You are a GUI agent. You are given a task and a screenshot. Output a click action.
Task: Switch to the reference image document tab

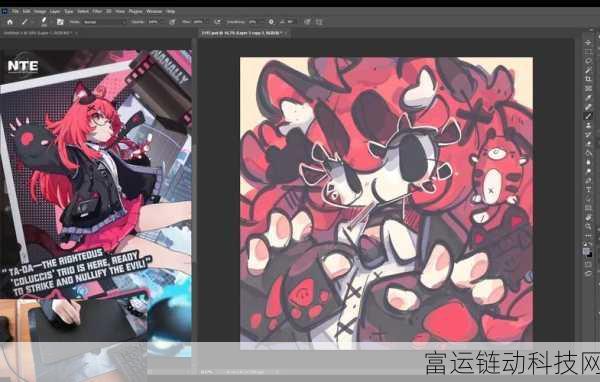(x=38, y=33)
